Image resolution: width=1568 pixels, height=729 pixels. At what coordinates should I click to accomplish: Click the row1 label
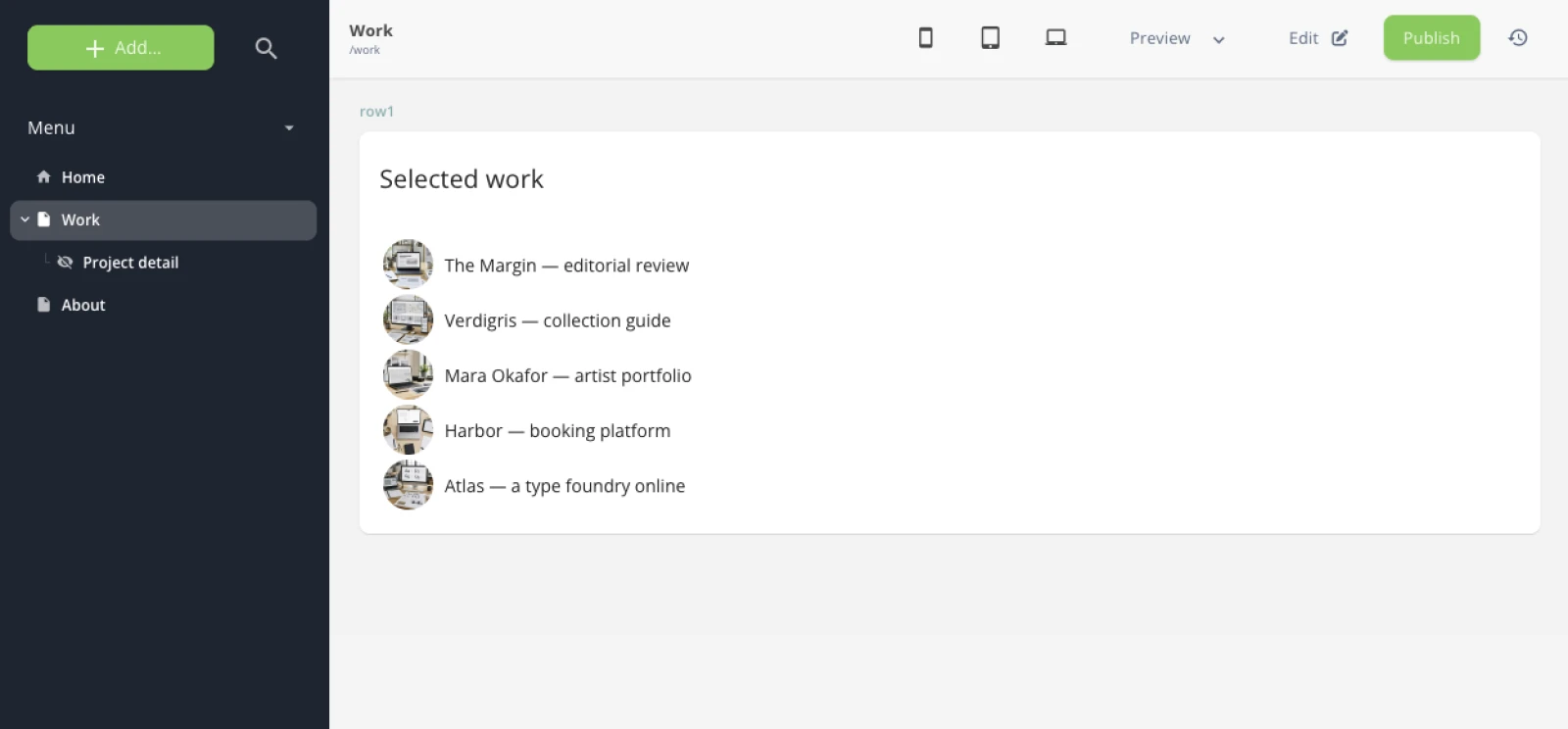[x=376, y=112]
